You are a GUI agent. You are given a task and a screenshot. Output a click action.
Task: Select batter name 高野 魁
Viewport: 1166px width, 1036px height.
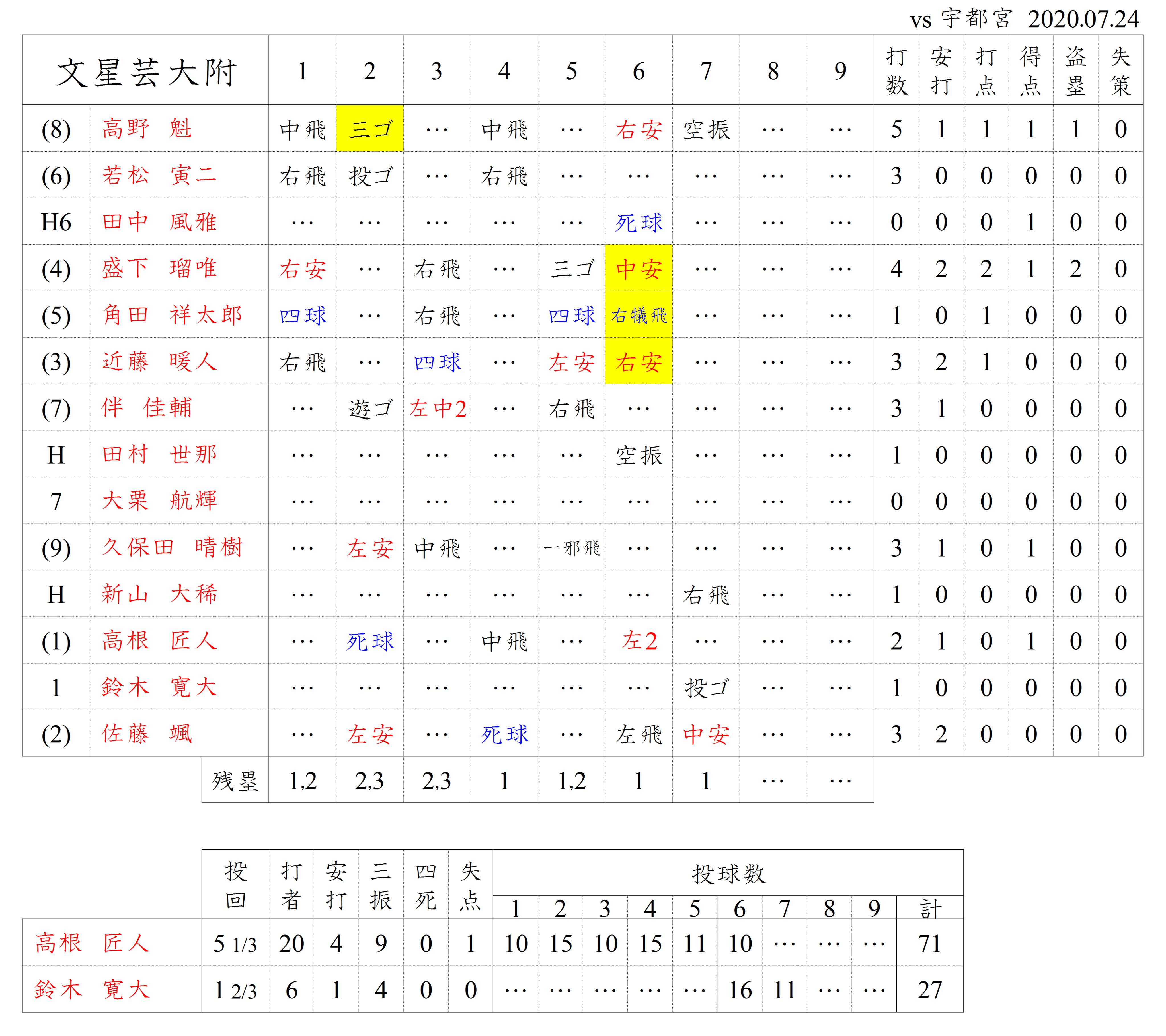tap(147, 128)
